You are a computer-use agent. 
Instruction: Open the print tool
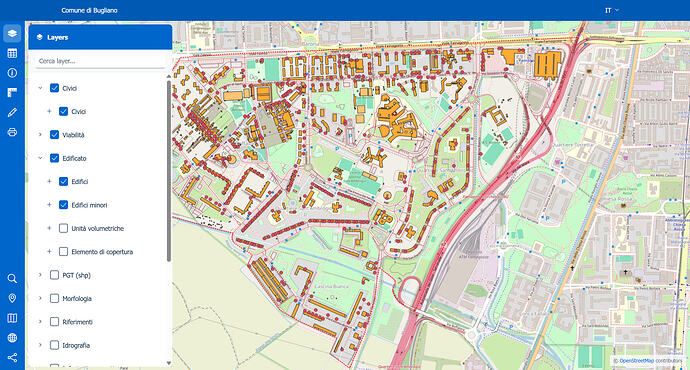(12, 132)
